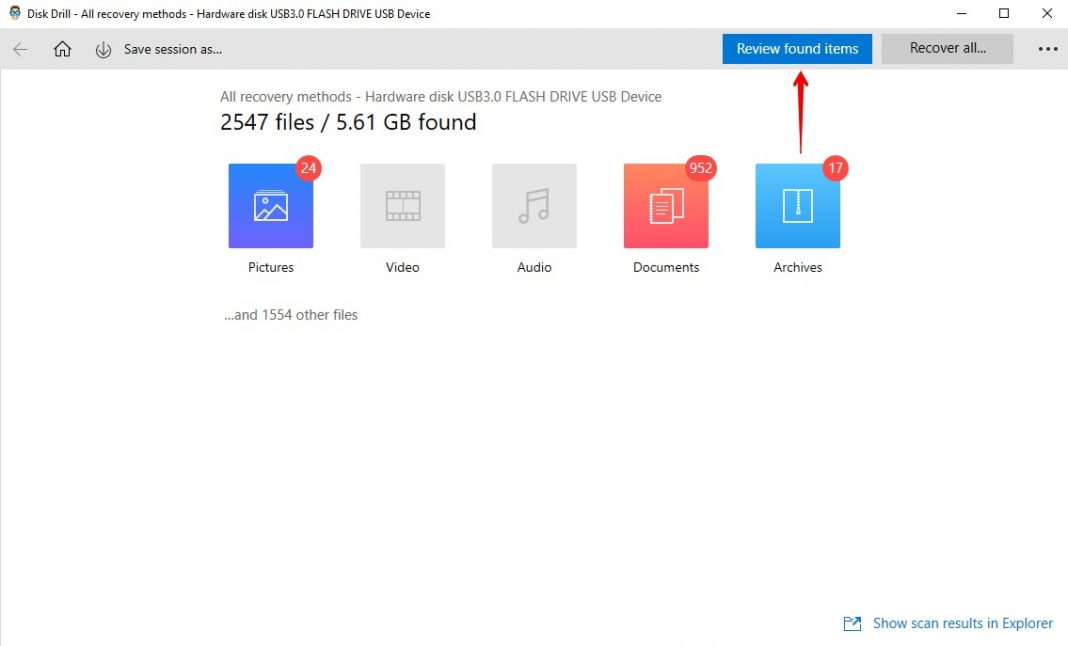Viewport: 1068px width, 646px height.
Task: Click the Disk Drill title bar icon
Action: point(13,13)
